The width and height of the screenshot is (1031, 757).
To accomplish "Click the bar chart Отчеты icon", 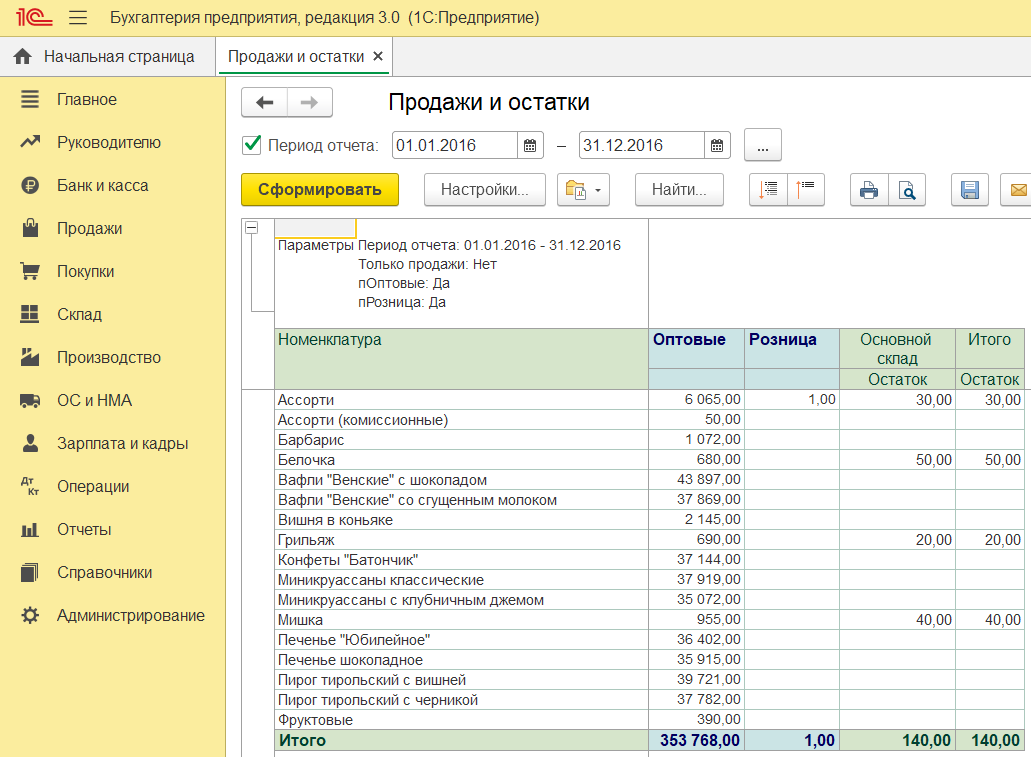I will [x=30, y=529].
